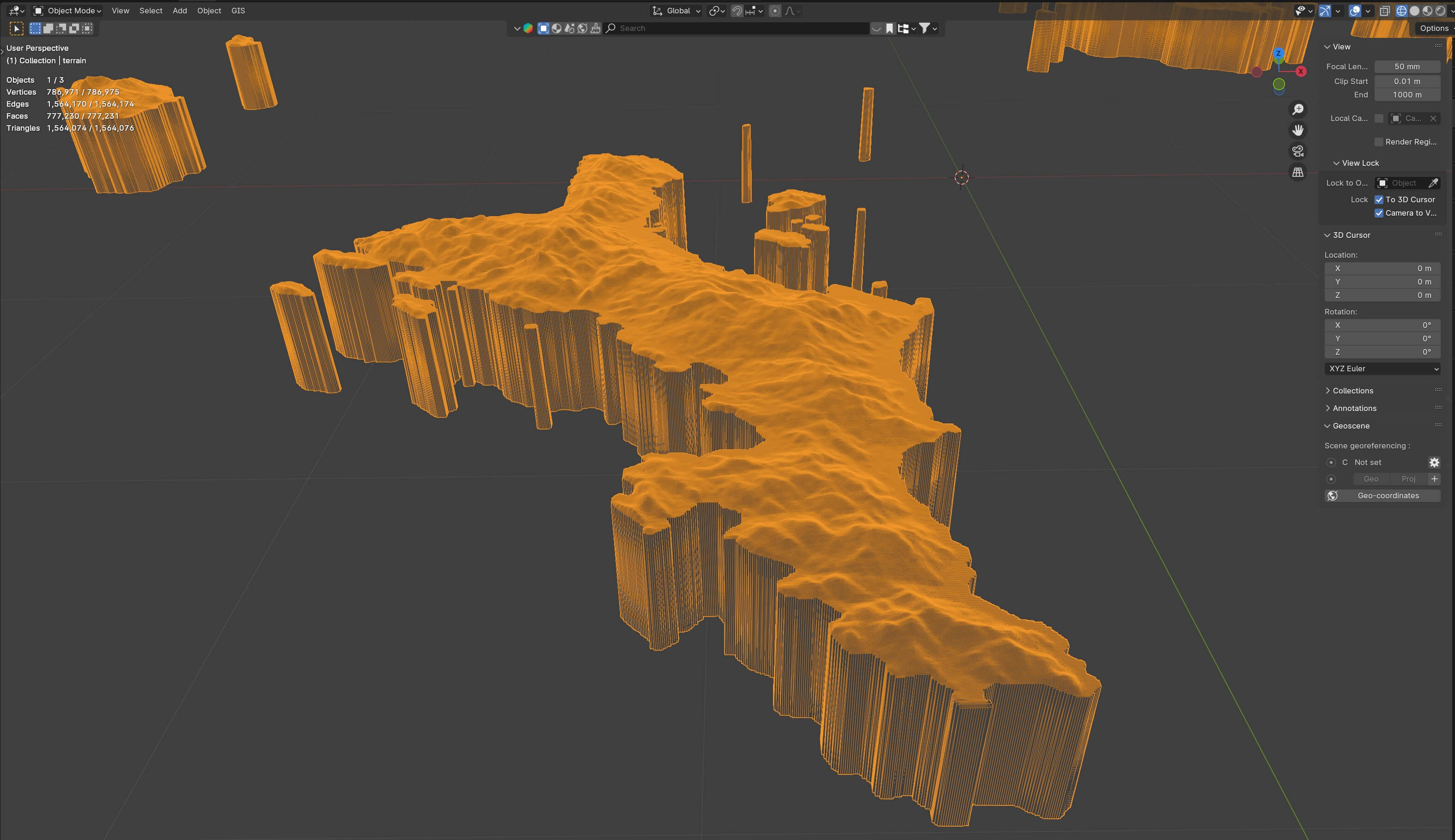This screenshot has height=840, width=1455.
Task: Toggle X-ray display icon
Action: 1385,11
